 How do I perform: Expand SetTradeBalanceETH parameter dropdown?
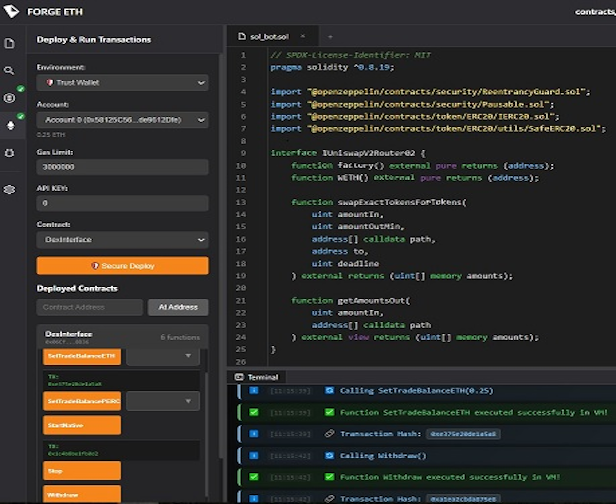click(x=164, y=357)
